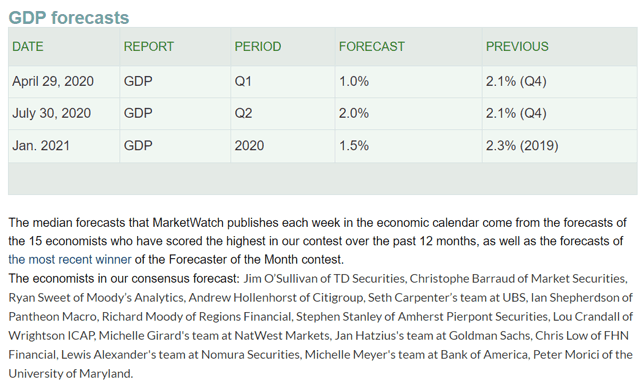This screenshot has width=640, height=382.
Task: Click the GDP forecasts heading
Action: pos(69,18)
